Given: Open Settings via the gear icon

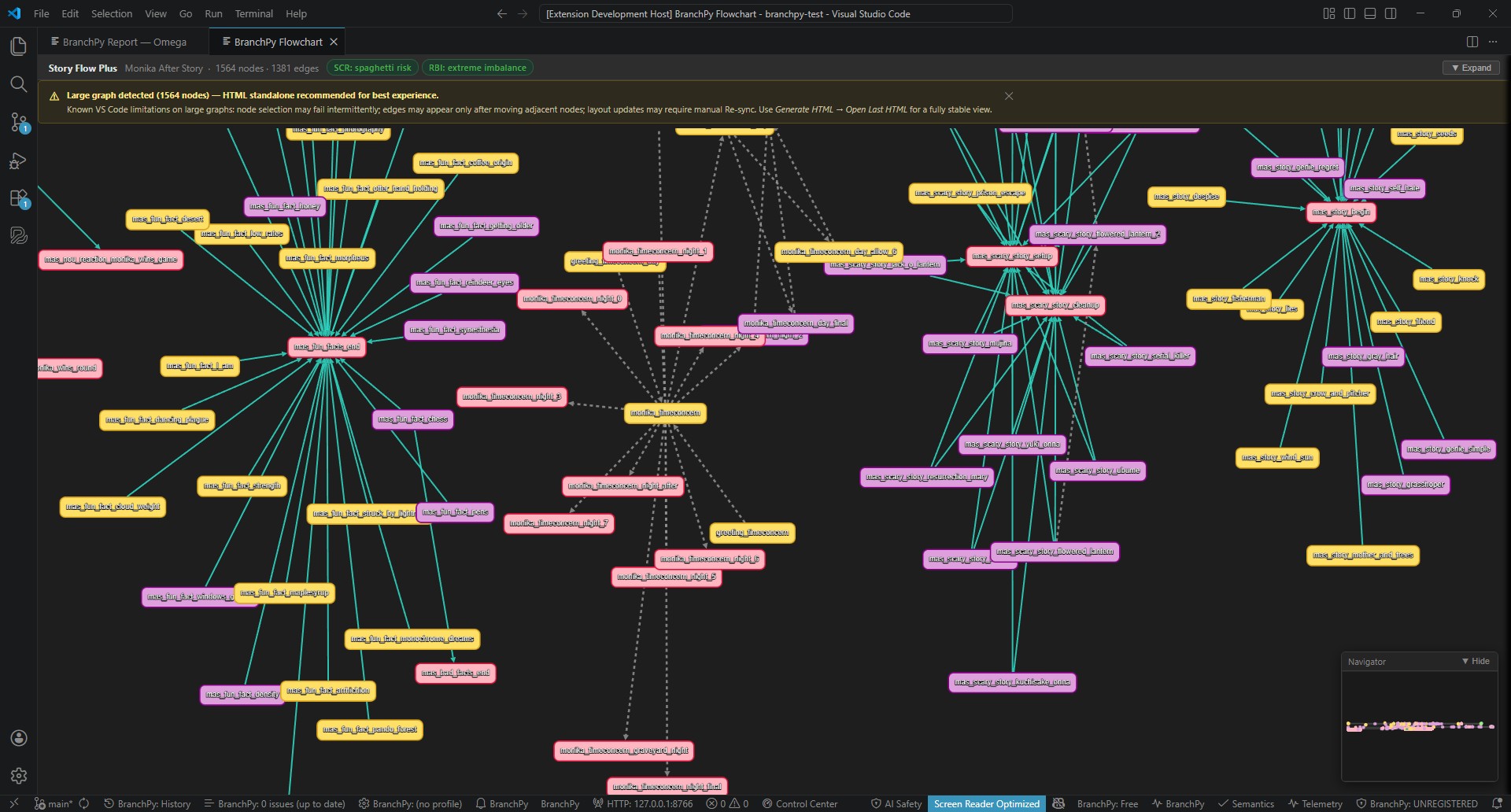Looking at the screenshot, I should [18, 775].
